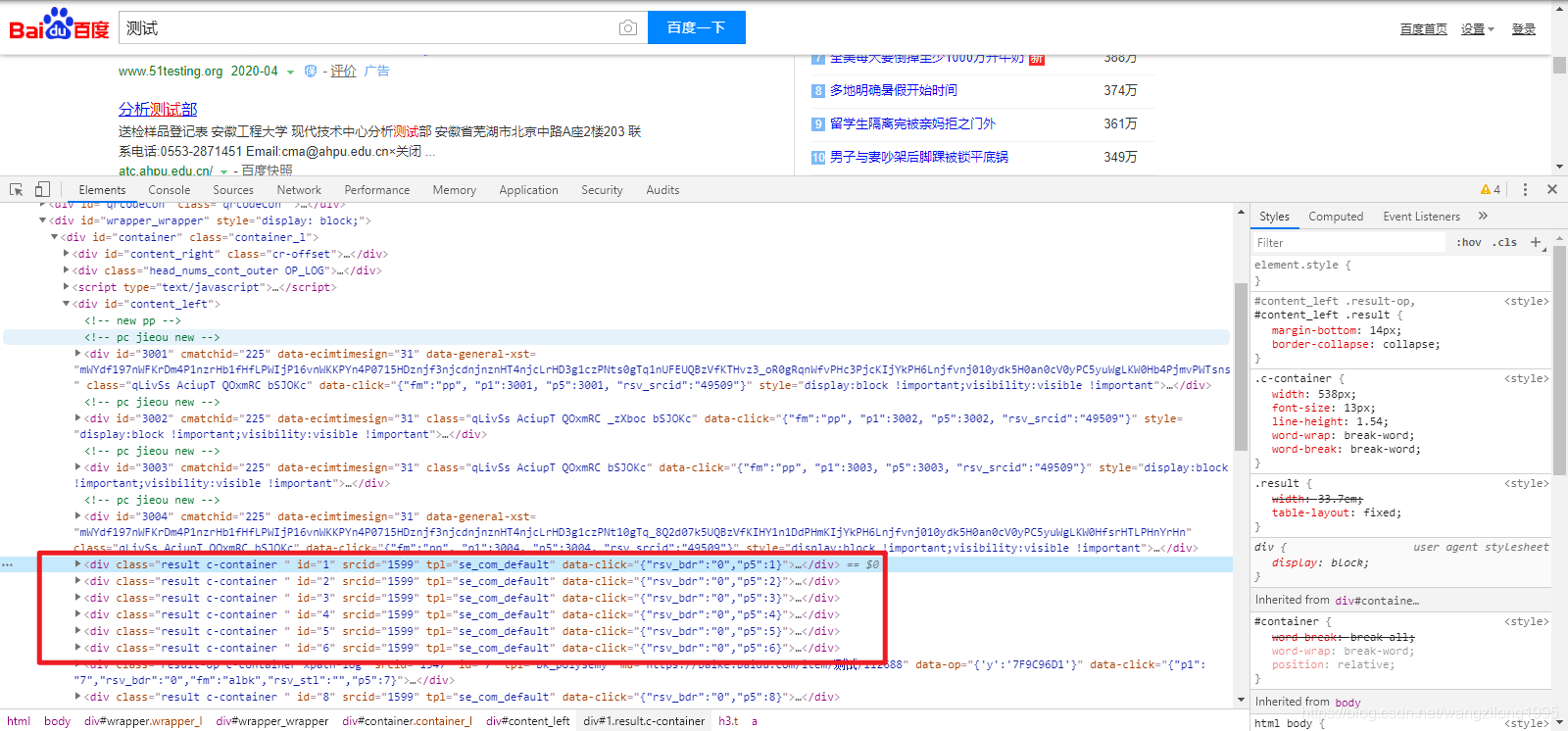The width and height of the screenshot is (1568, 731).
Task: Open dropdown arrow after 51testing date
Action: 290,72
